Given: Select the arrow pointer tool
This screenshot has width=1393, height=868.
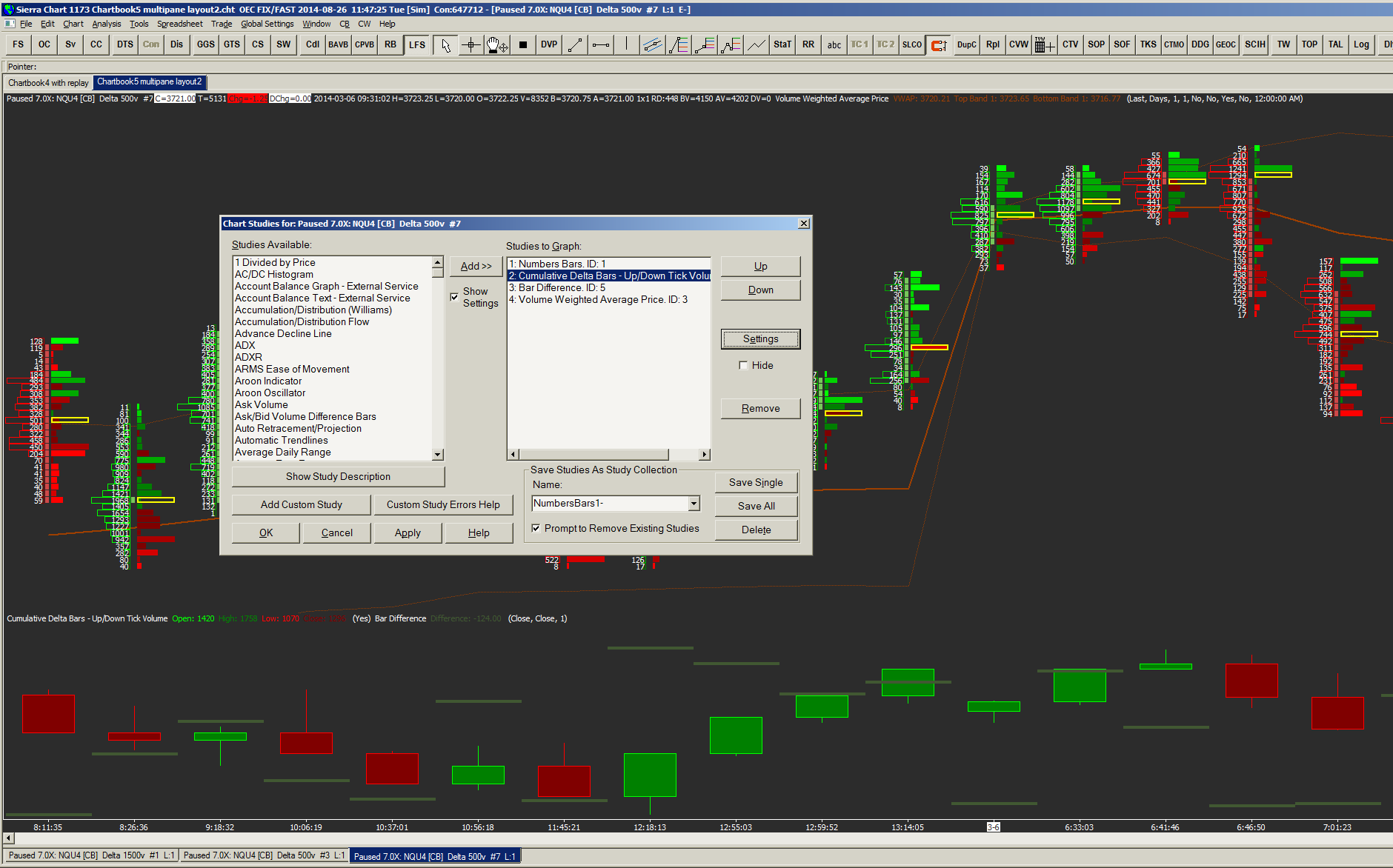Looking at the screenshot, I should click(x=445, y=45).
